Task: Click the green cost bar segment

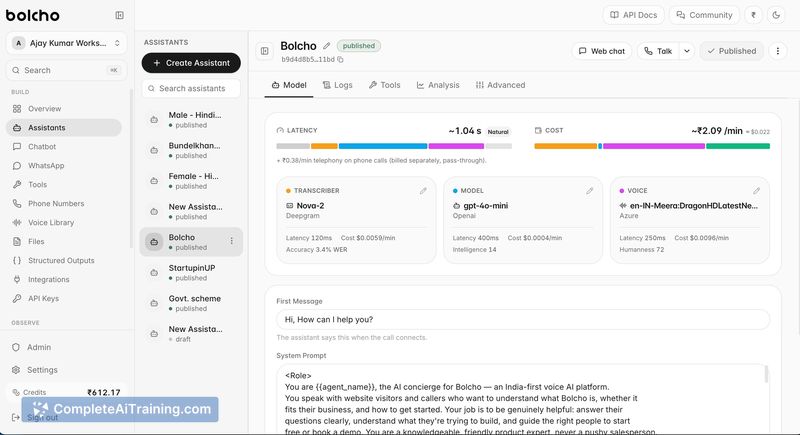Action: (x=738, y=146)
